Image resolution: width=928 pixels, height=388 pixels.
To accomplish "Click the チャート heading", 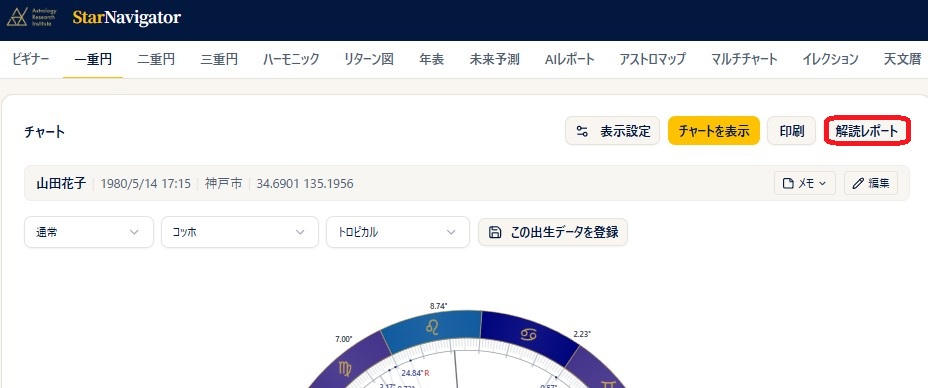I will pyautogui.click(x=45, y=132).
